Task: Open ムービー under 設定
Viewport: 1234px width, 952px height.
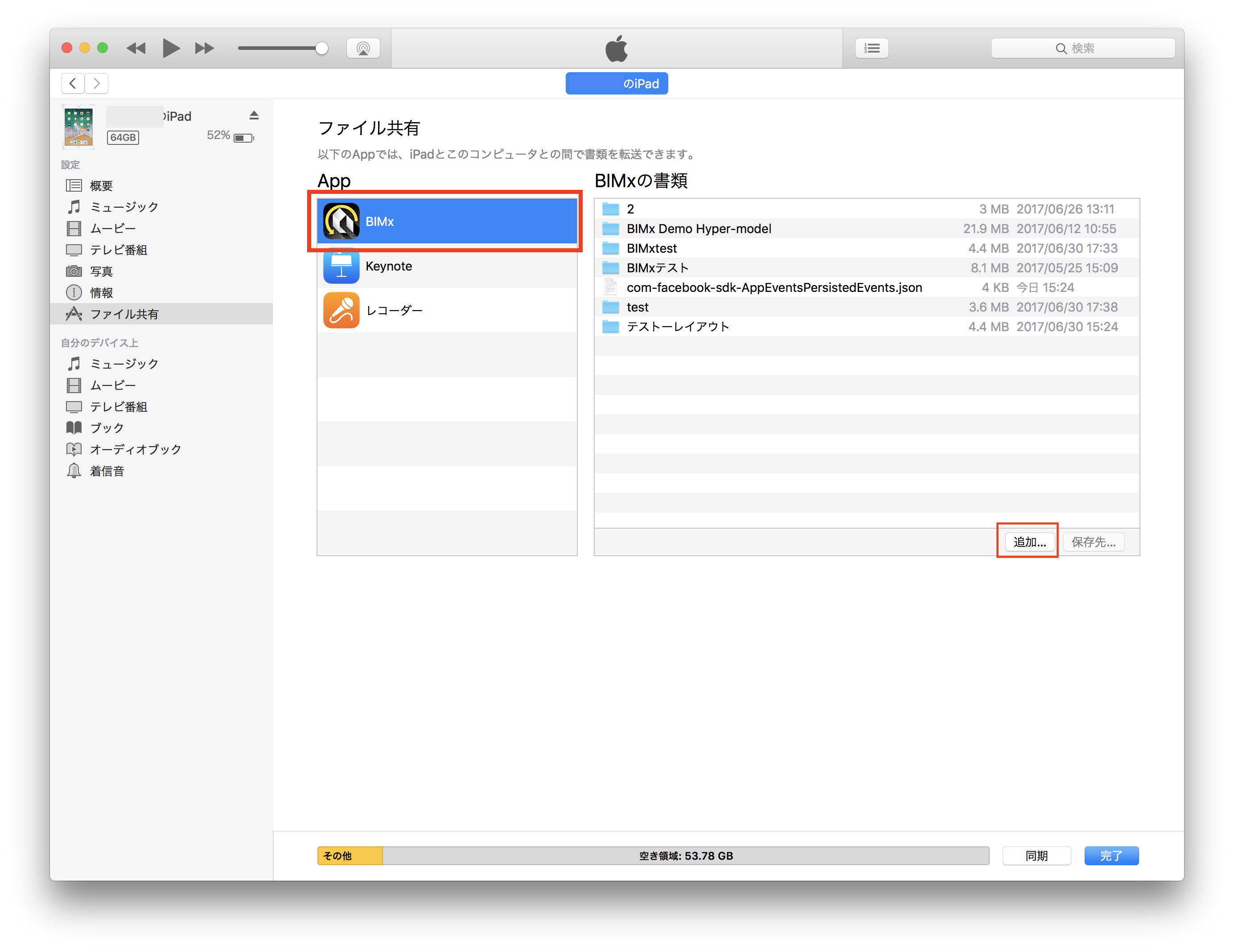Action: 161,228
